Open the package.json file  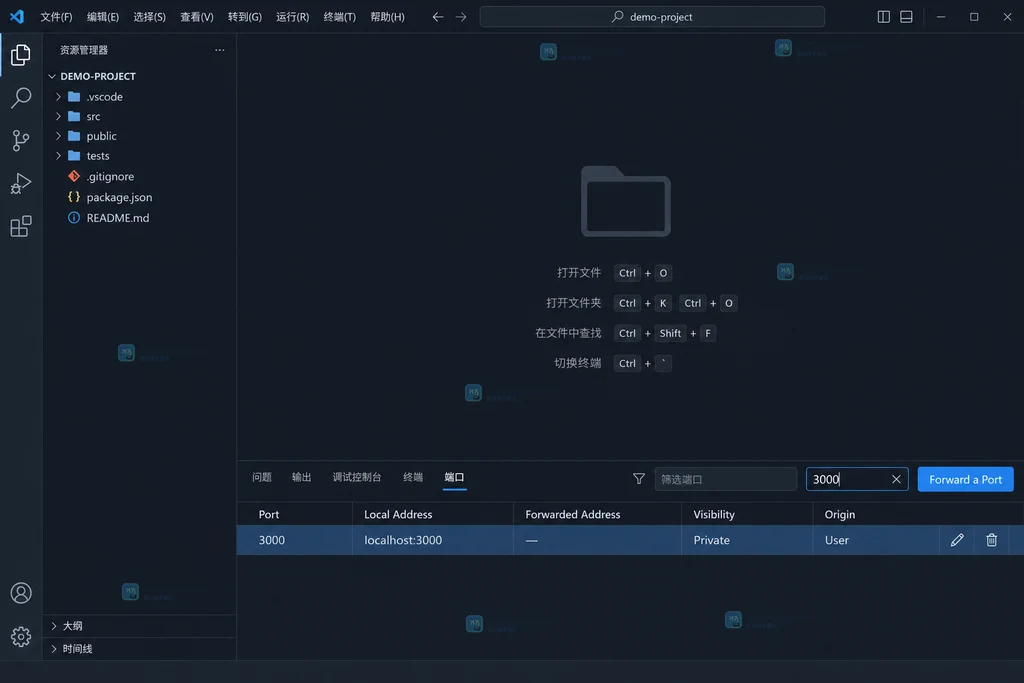119,197
